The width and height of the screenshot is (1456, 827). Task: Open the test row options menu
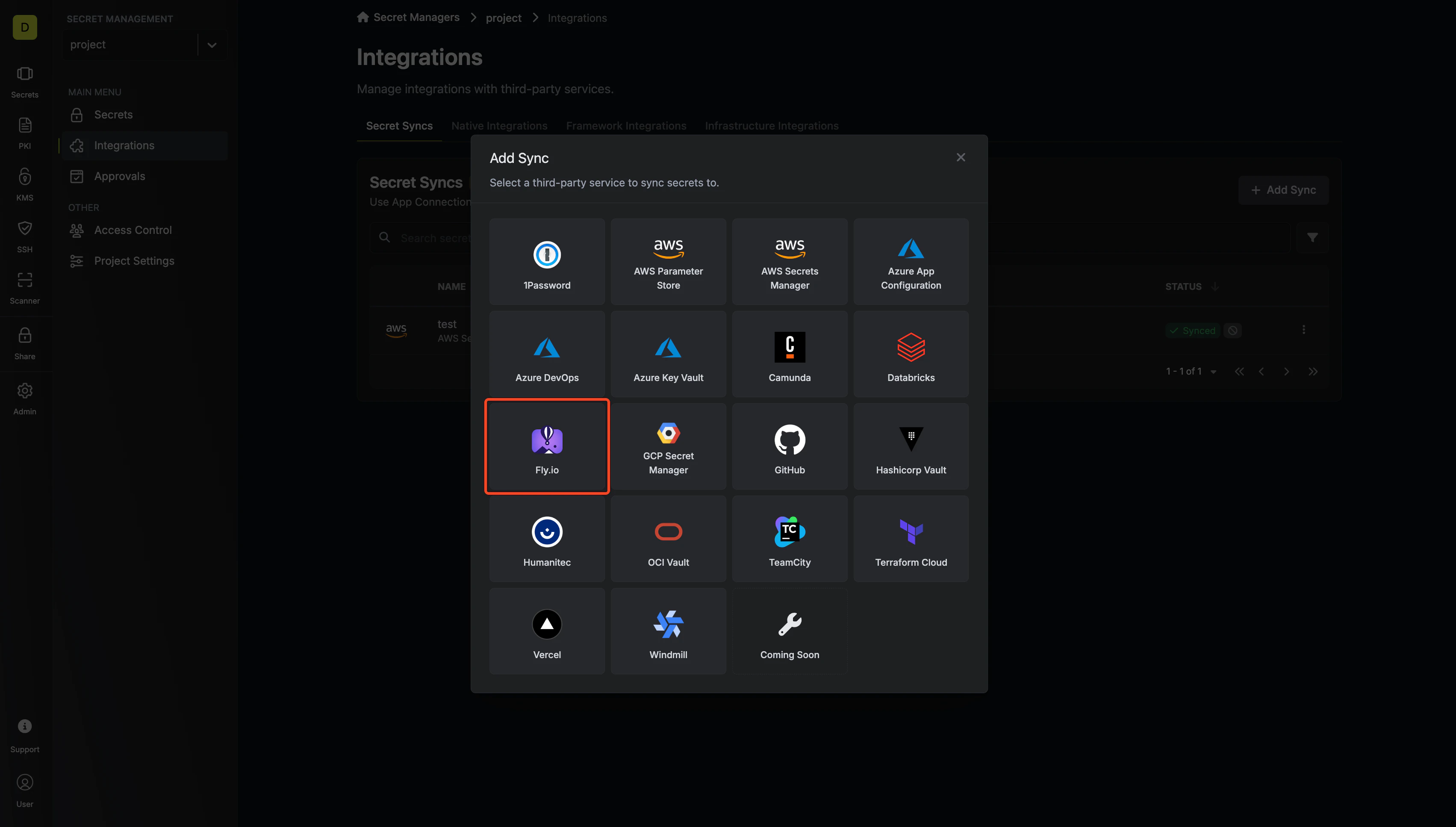(1303, 329)
